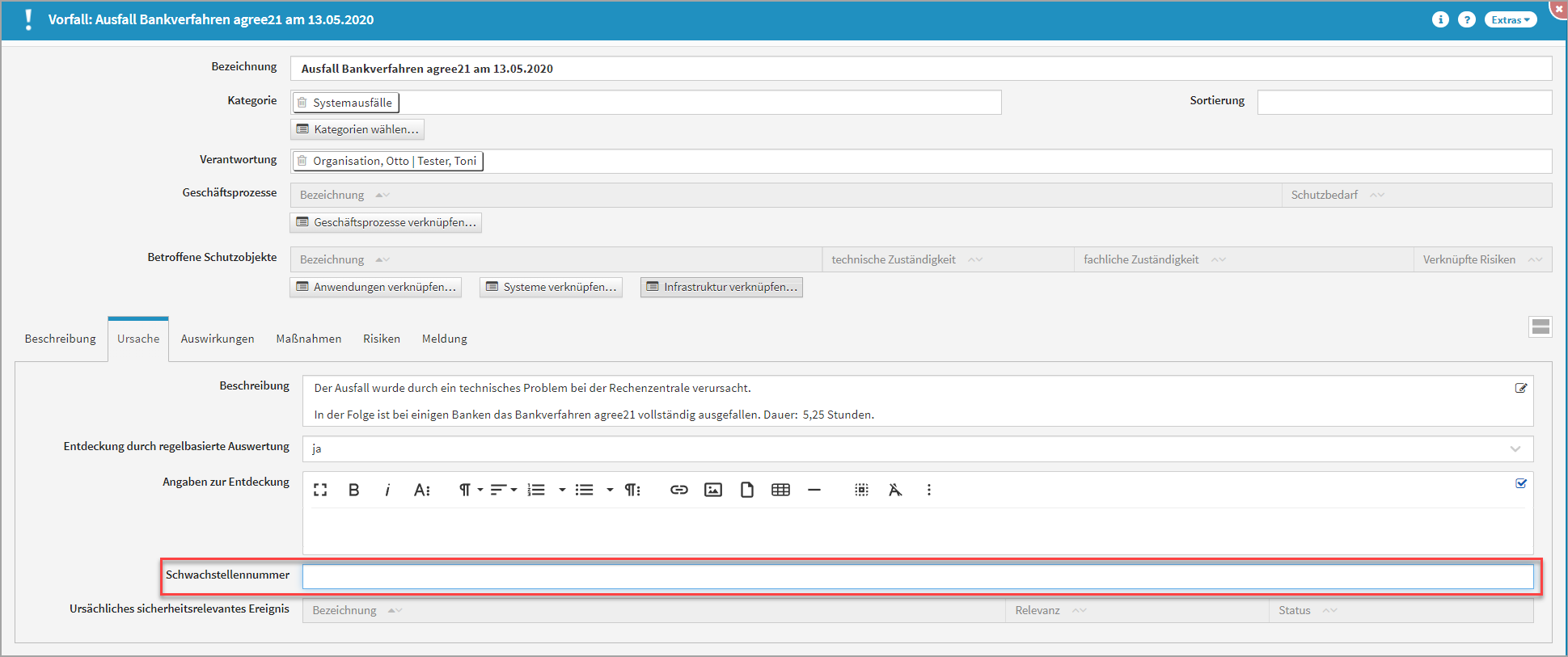Open the help question mark icon

1466,19
